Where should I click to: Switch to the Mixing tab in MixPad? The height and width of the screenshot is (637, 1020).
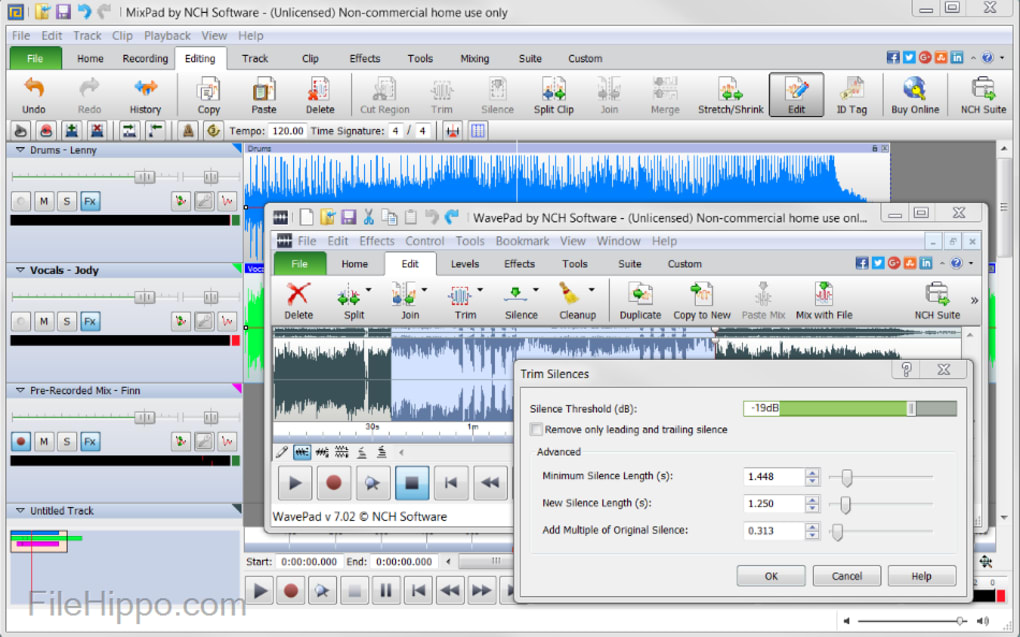tap(474, 58)
